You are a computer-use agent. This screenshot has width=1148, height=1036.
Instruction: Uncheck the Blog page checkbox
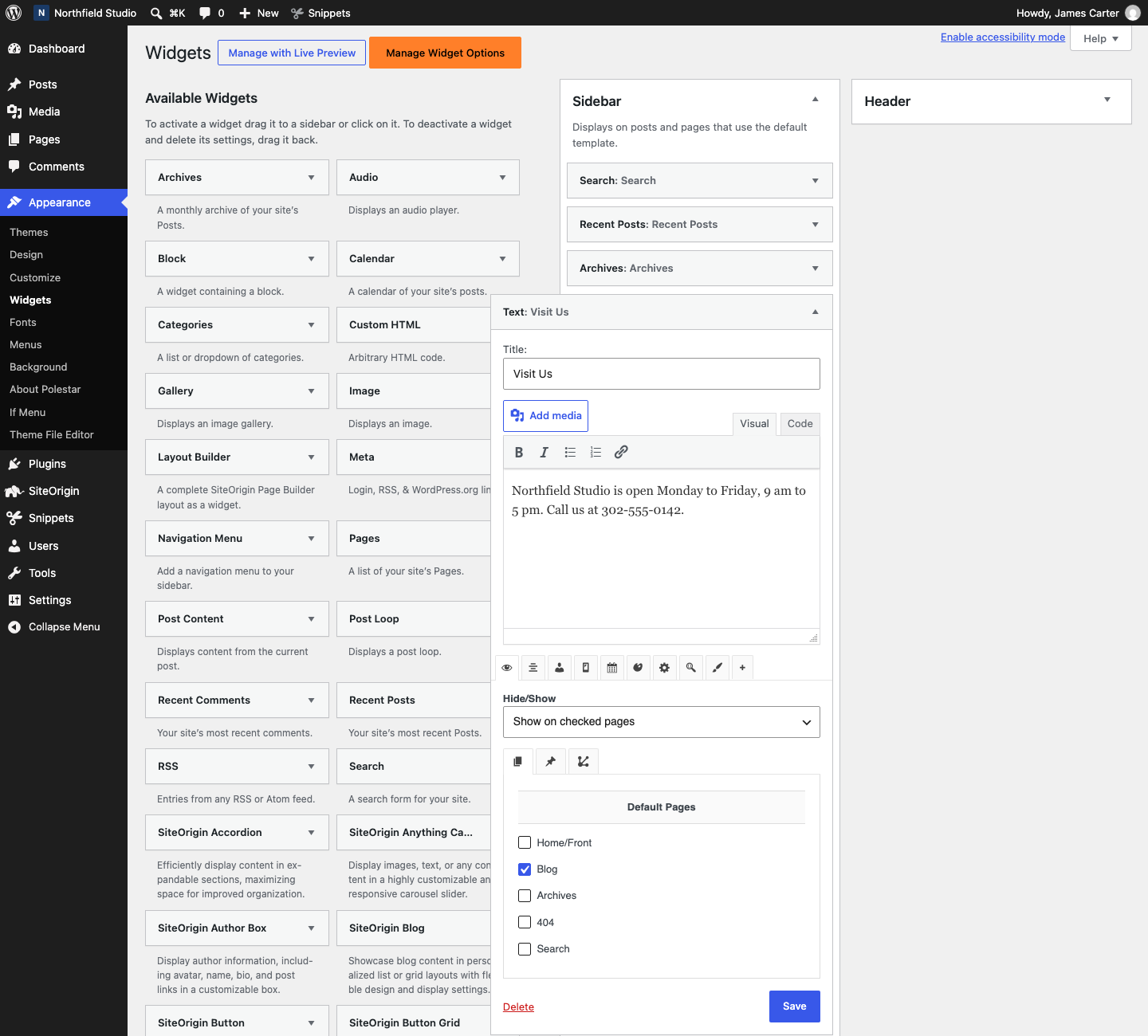click(525, 869)
